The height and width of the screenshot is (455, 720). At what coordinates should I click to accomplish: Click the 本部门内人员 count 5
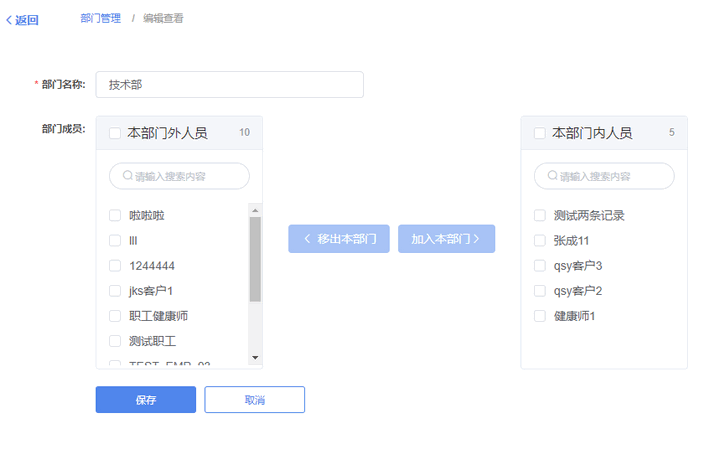(x=671, y=133)
